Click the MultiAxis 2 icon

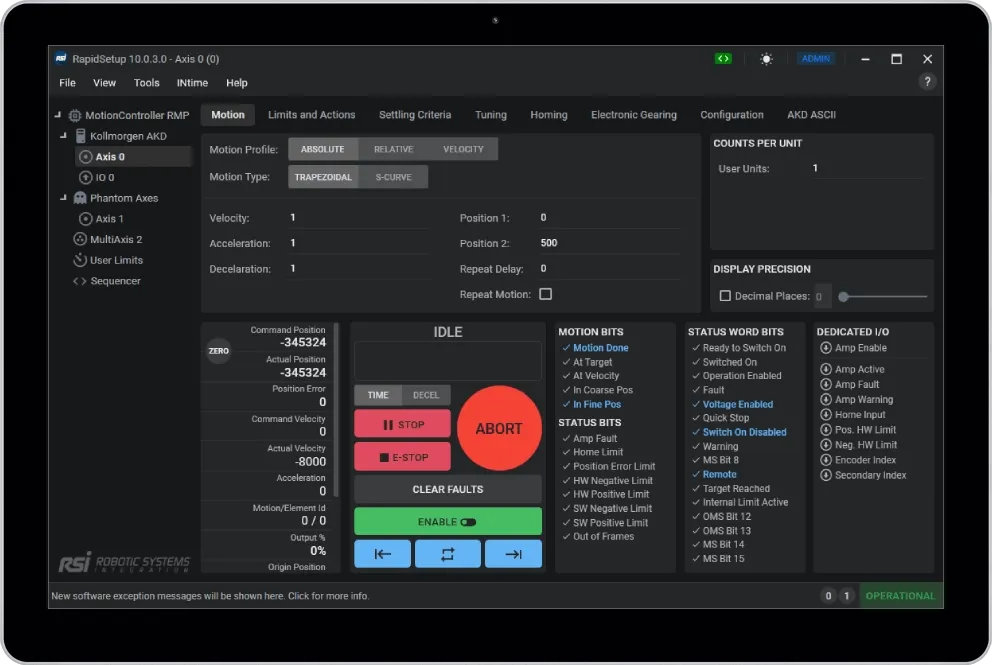tap(81, 238)
